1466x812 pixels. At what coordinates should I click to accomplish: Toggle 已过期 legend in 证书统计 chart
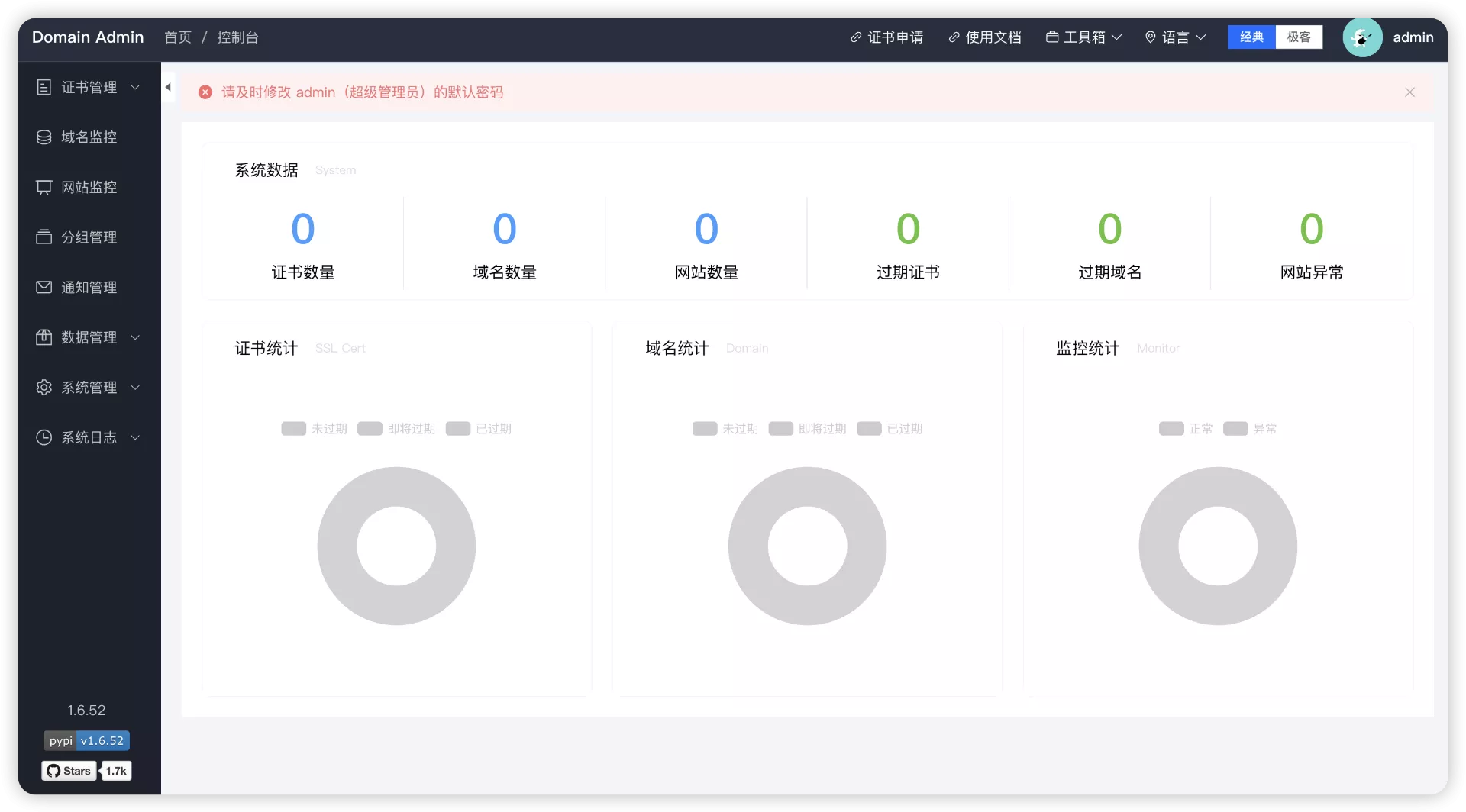click(x=479, y=429)
